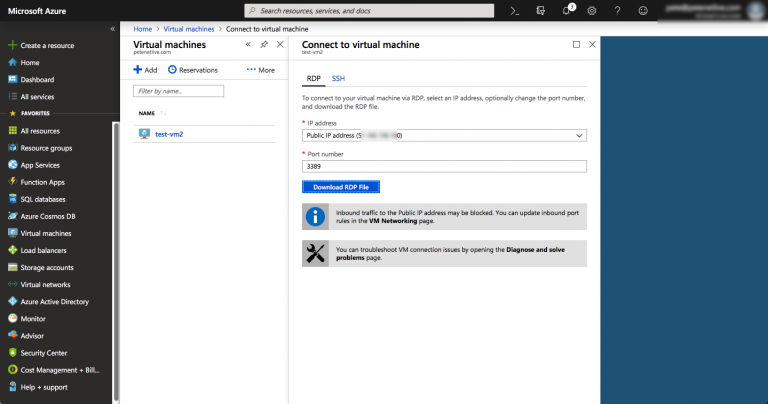Focus the Search resources, services, and docs box
Image resolution: width=768 pixels, height=404 pixels.
click(369, 11)
